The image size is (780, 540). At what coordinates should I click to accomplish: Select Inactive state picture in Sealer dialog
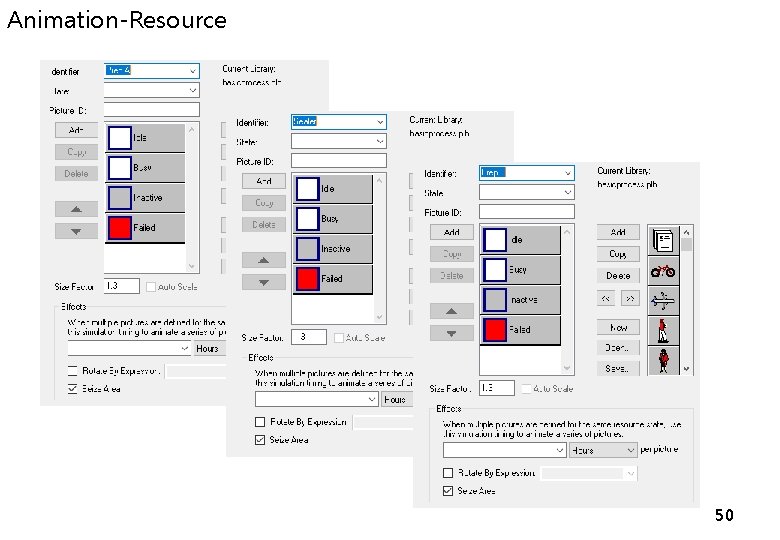333,249
